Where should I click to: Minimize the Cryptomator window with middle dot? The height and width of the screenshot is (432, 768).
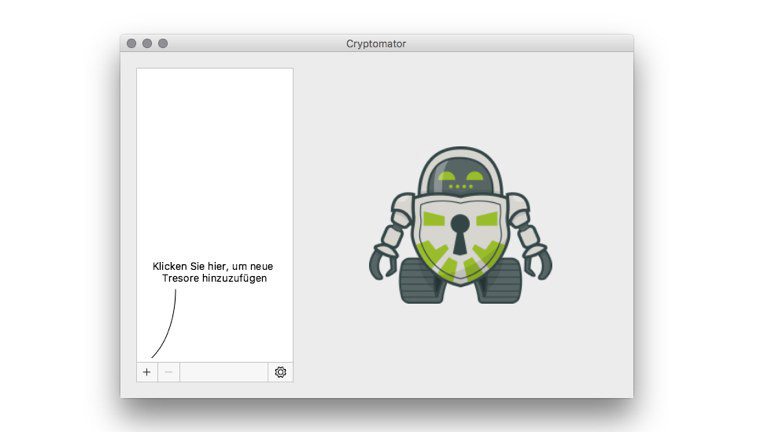[147, 44]
